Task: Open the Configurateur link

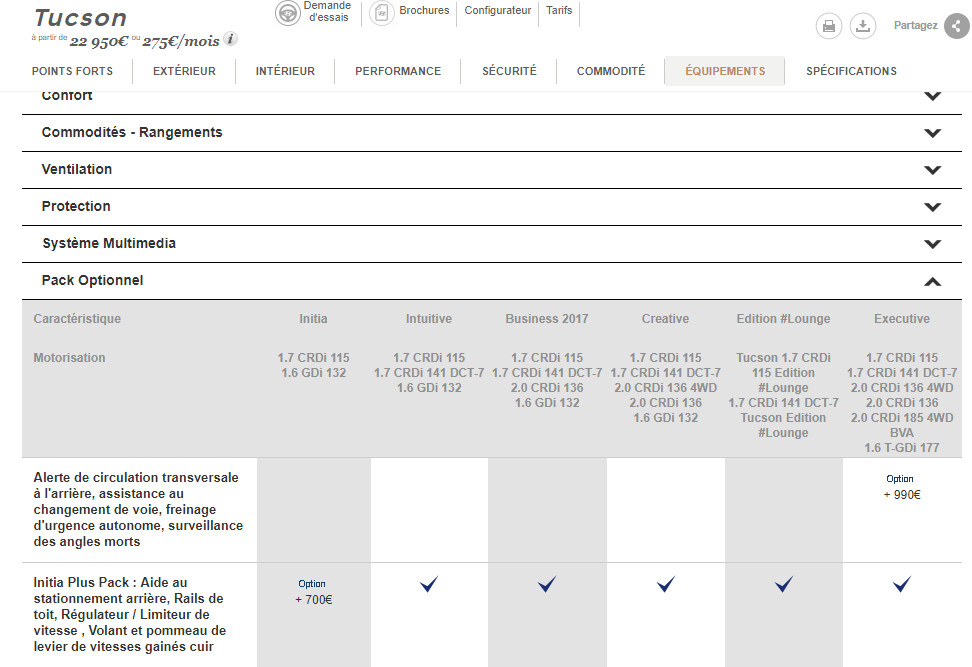Action: [498, 11]
